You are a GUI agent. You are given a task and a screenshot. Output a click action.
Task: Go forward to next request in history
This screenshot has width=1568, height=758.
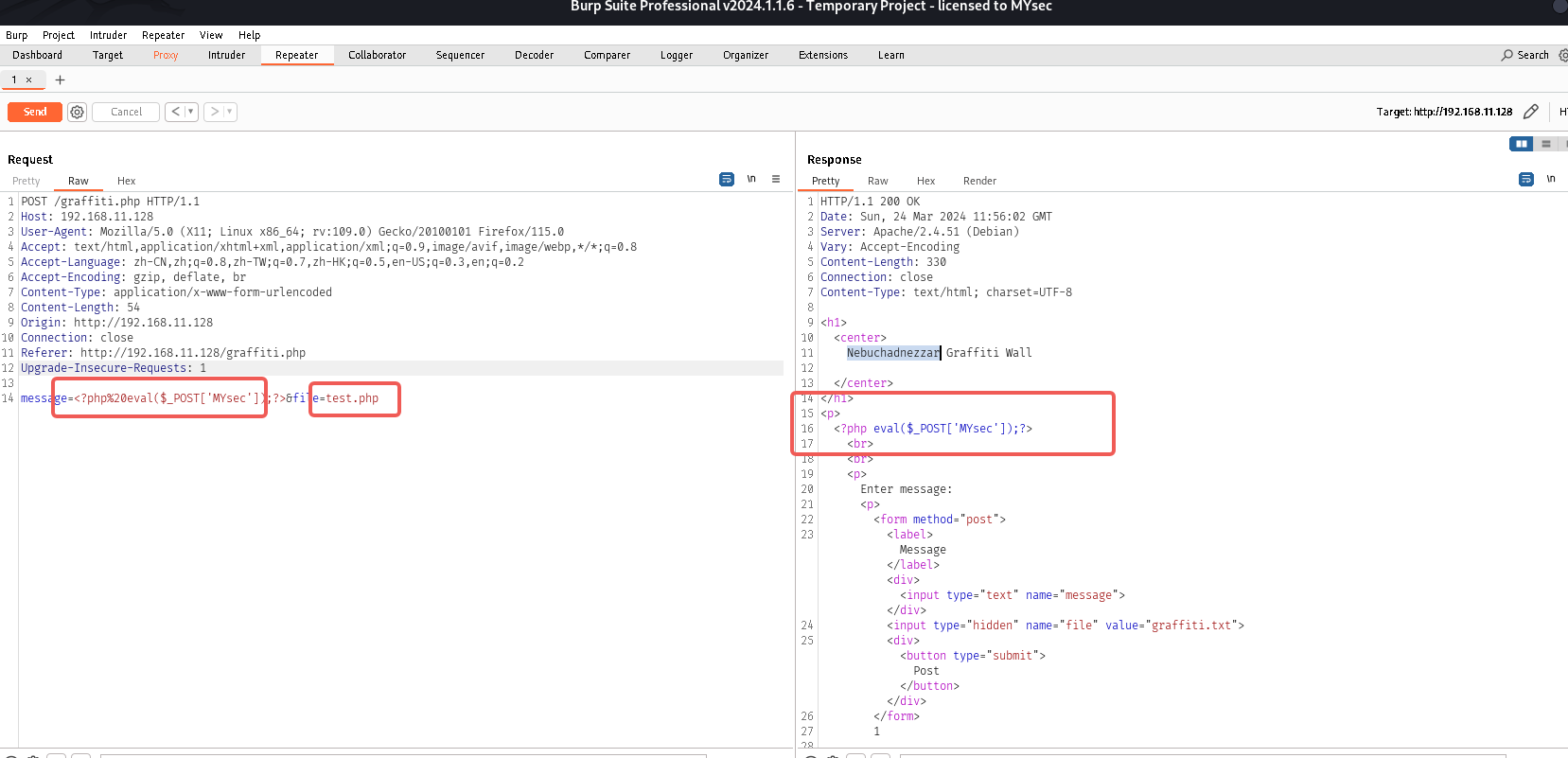point(214,112)
